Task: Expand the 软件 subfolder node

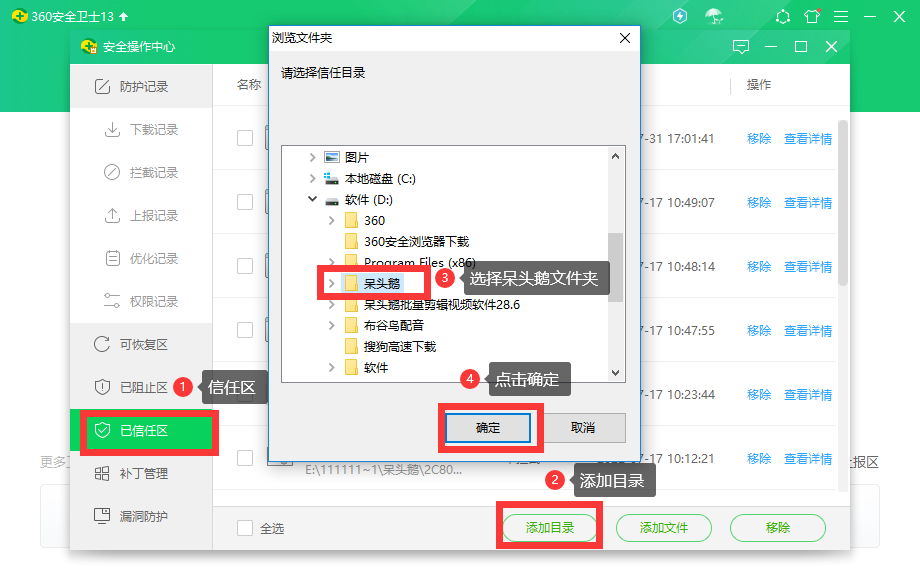Action: (332, 368)
